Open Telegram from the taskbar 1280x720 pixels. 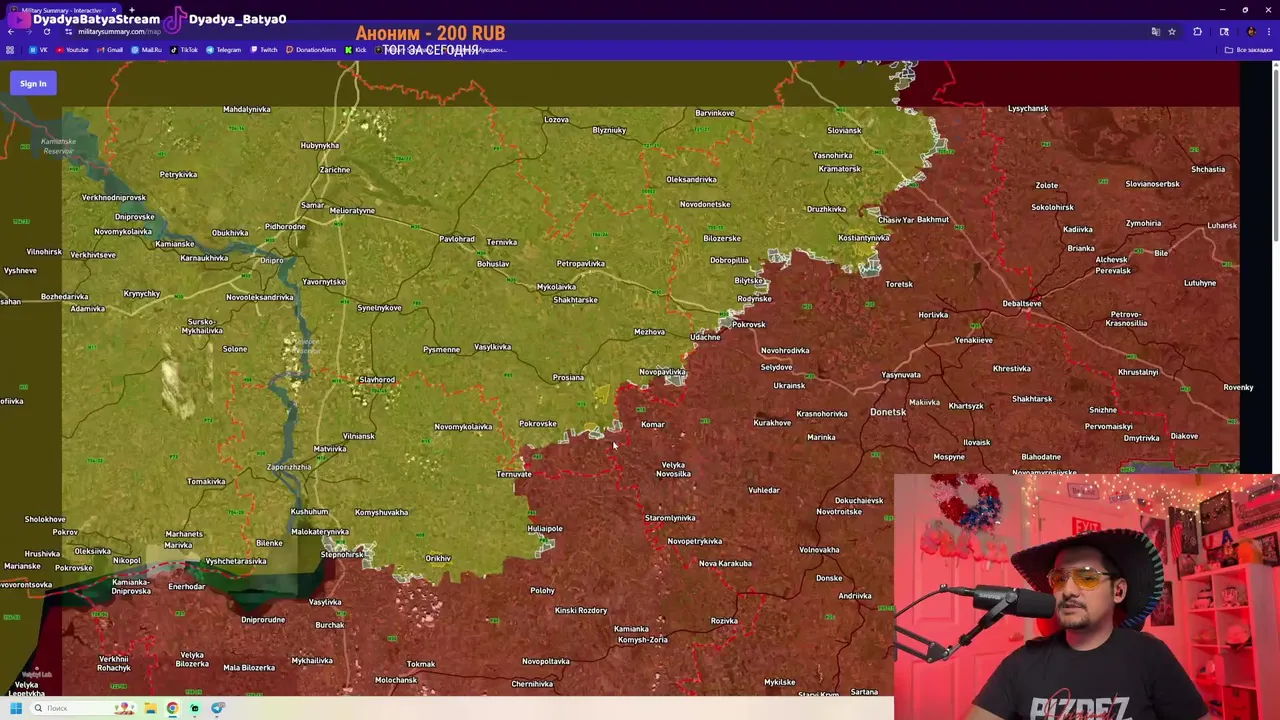click(x=217, y=708)
